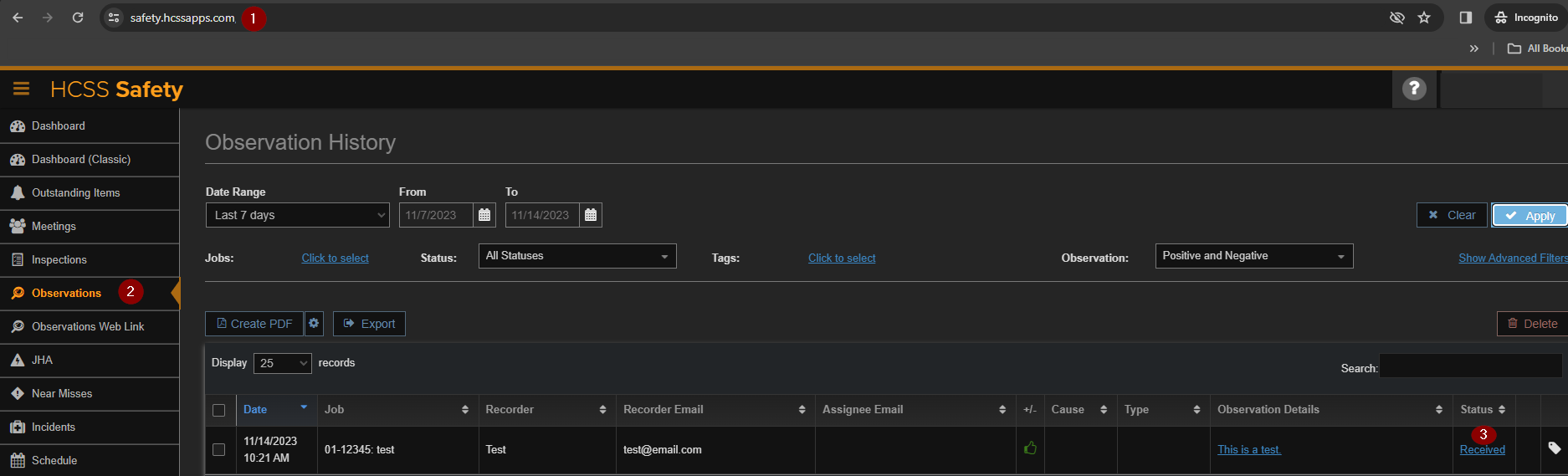This screenshot has height=476, width=1568.
Task: Click into the Search input field
Action: point(1470,366)
